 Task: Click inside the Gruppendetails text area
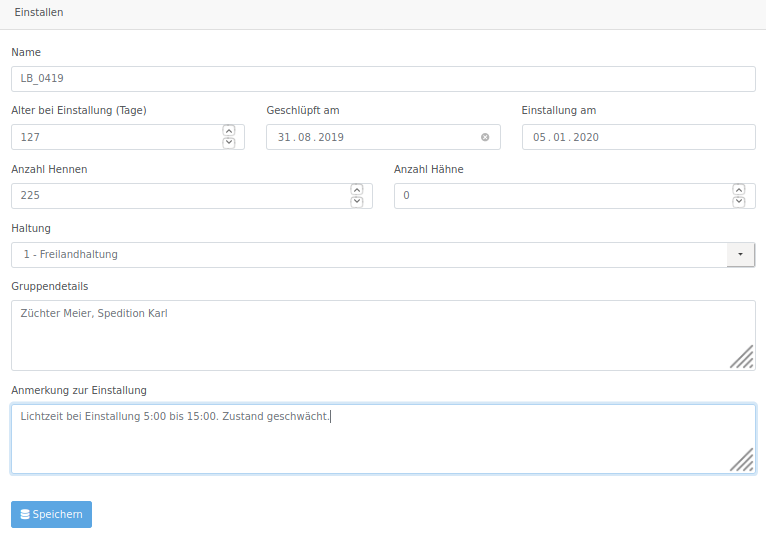(x=383, y=336)
